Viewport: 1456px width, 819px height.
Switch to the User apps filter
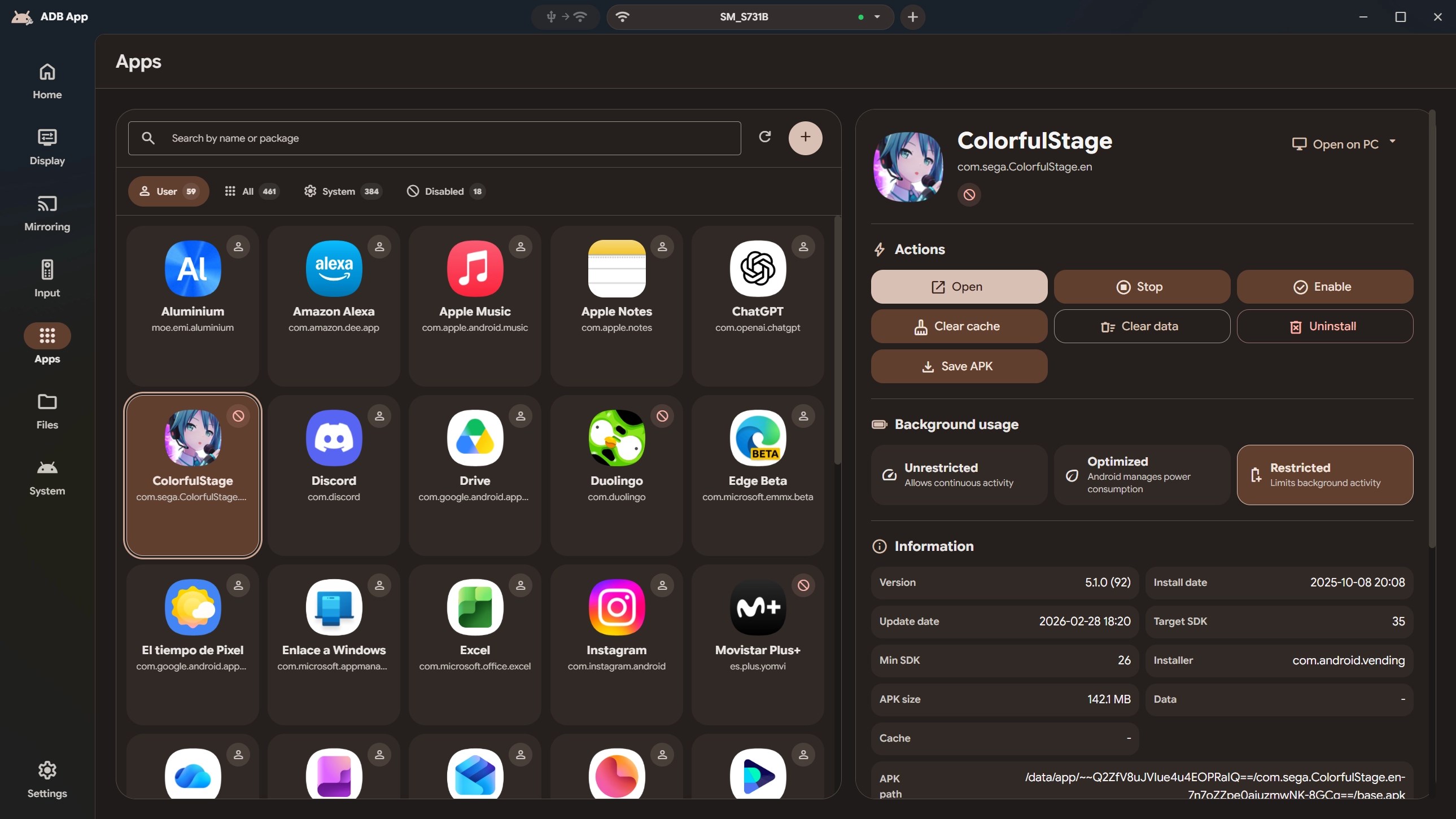168,191
